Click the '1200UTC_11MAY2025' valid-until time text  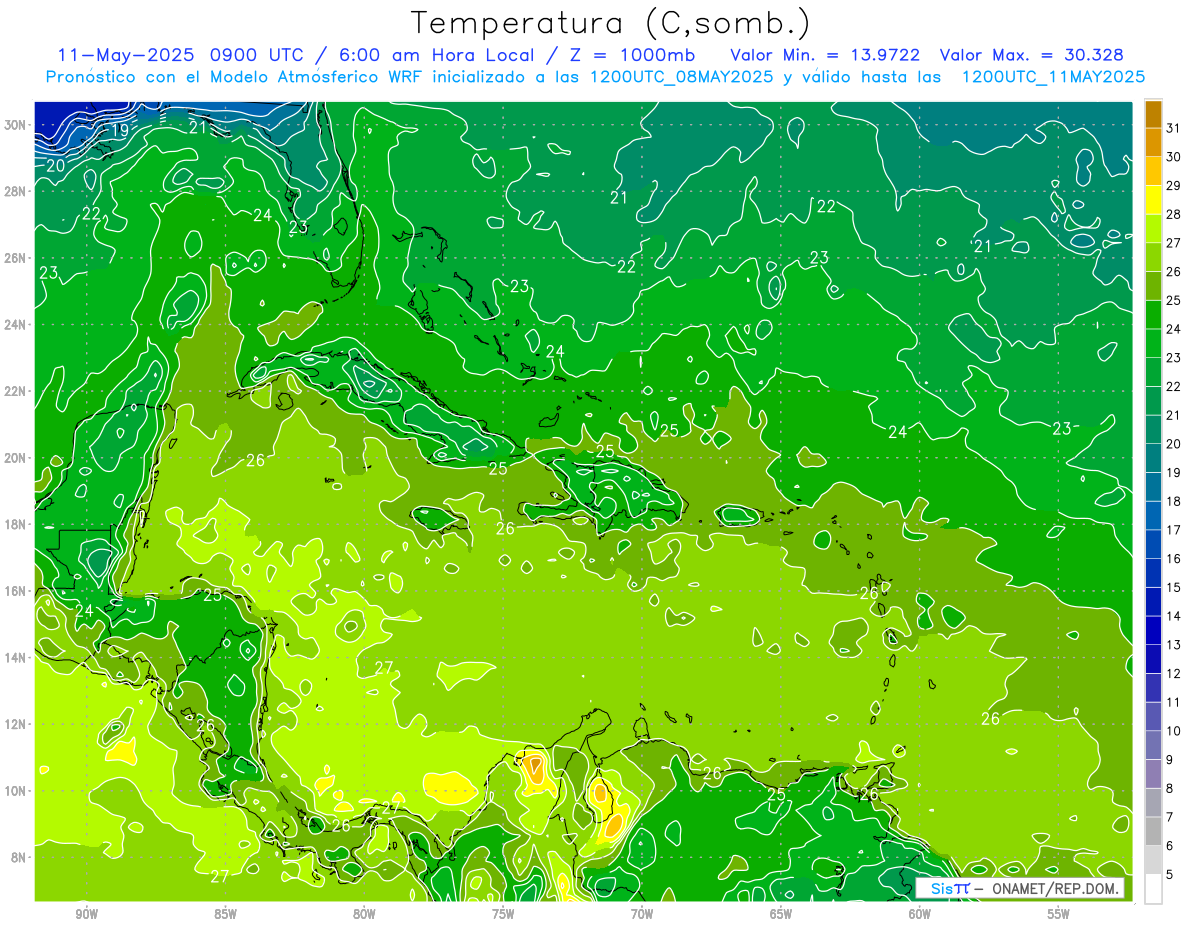(1052, 77)
